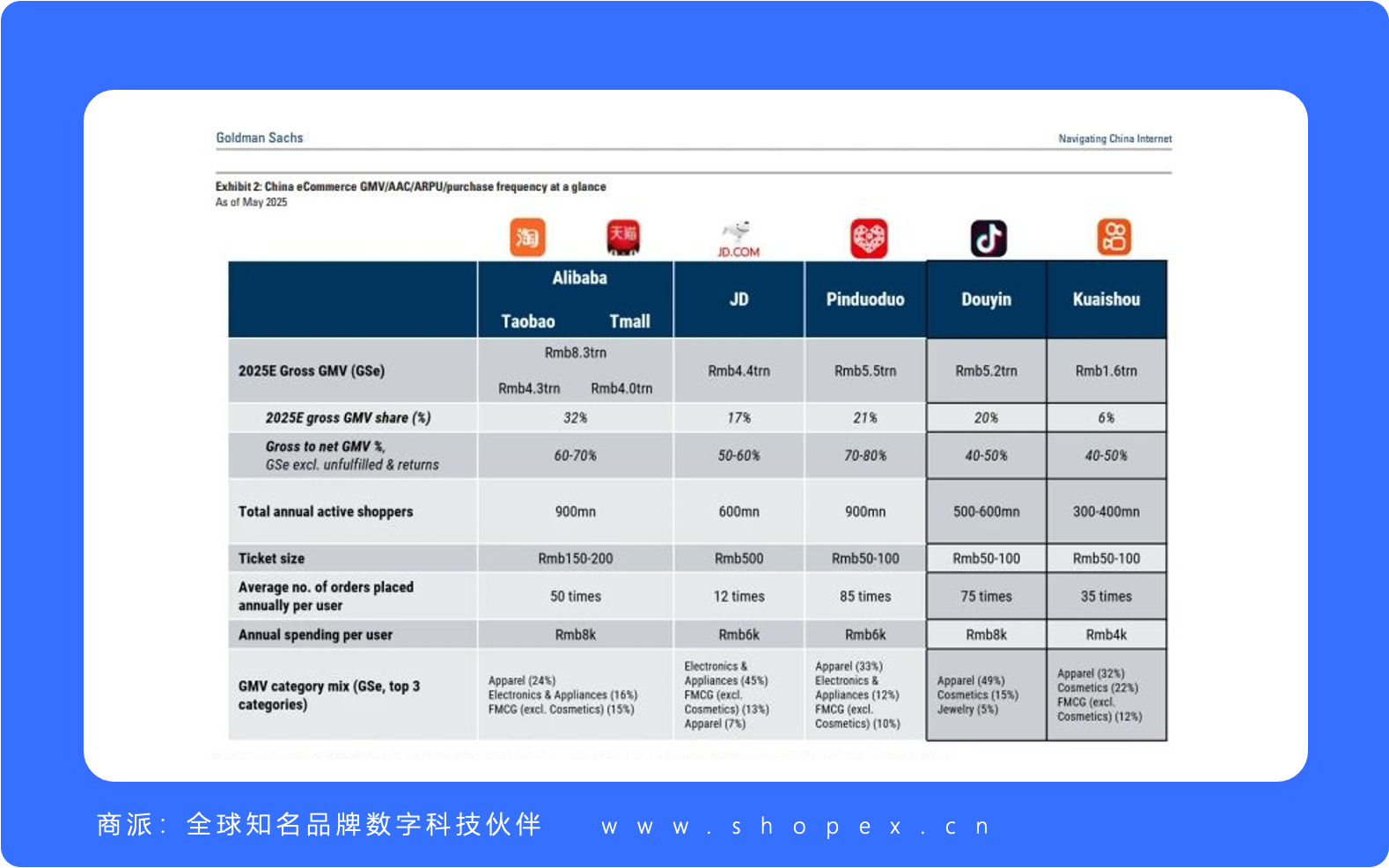Screen dimensions: 1389x868
Task: Select the '2025E Gross GMV (GSe)' row label
Action: tap(312, 371)
